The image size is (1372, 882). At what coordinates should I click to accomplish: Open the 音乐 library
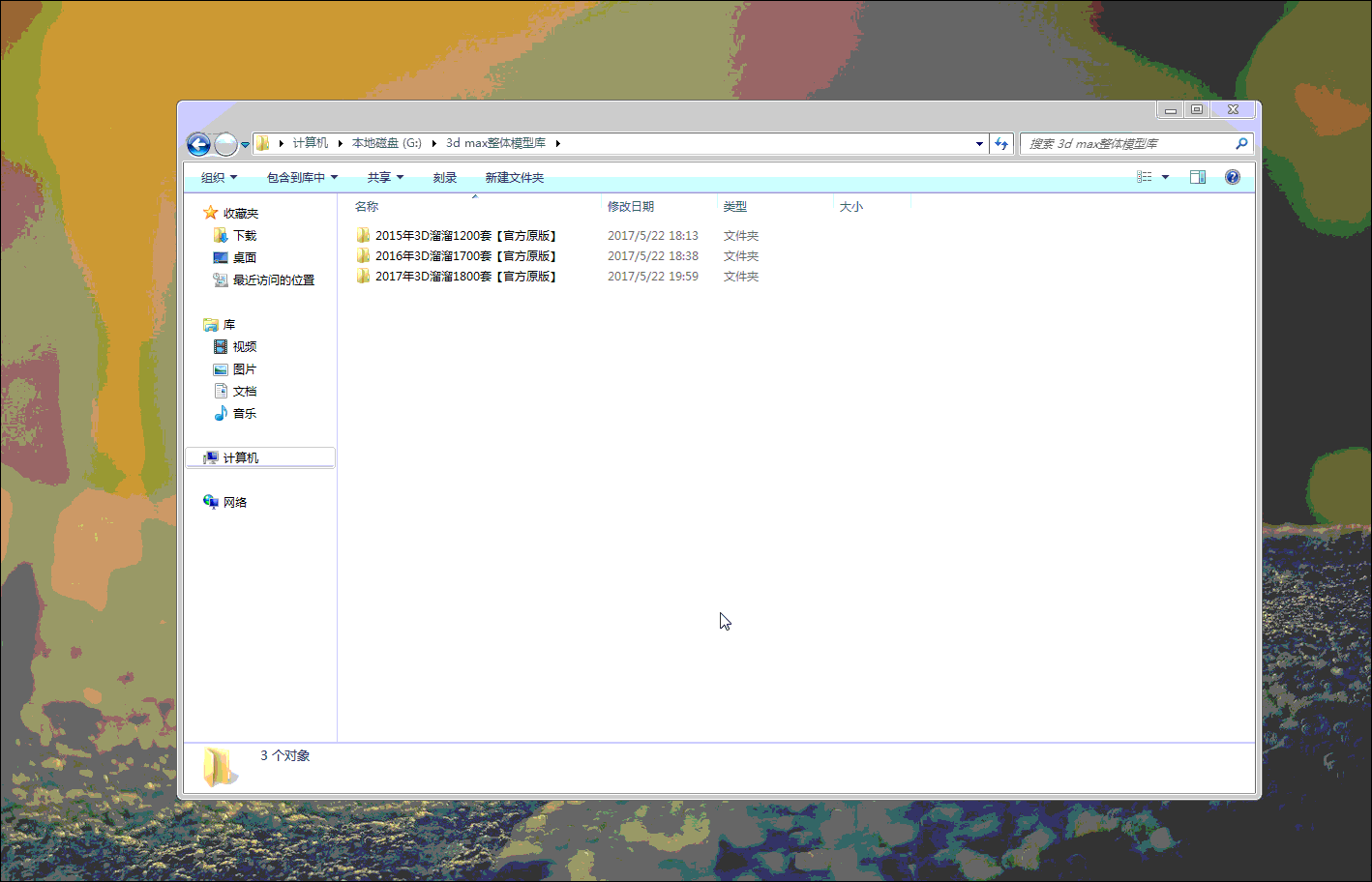click(245, 414)
